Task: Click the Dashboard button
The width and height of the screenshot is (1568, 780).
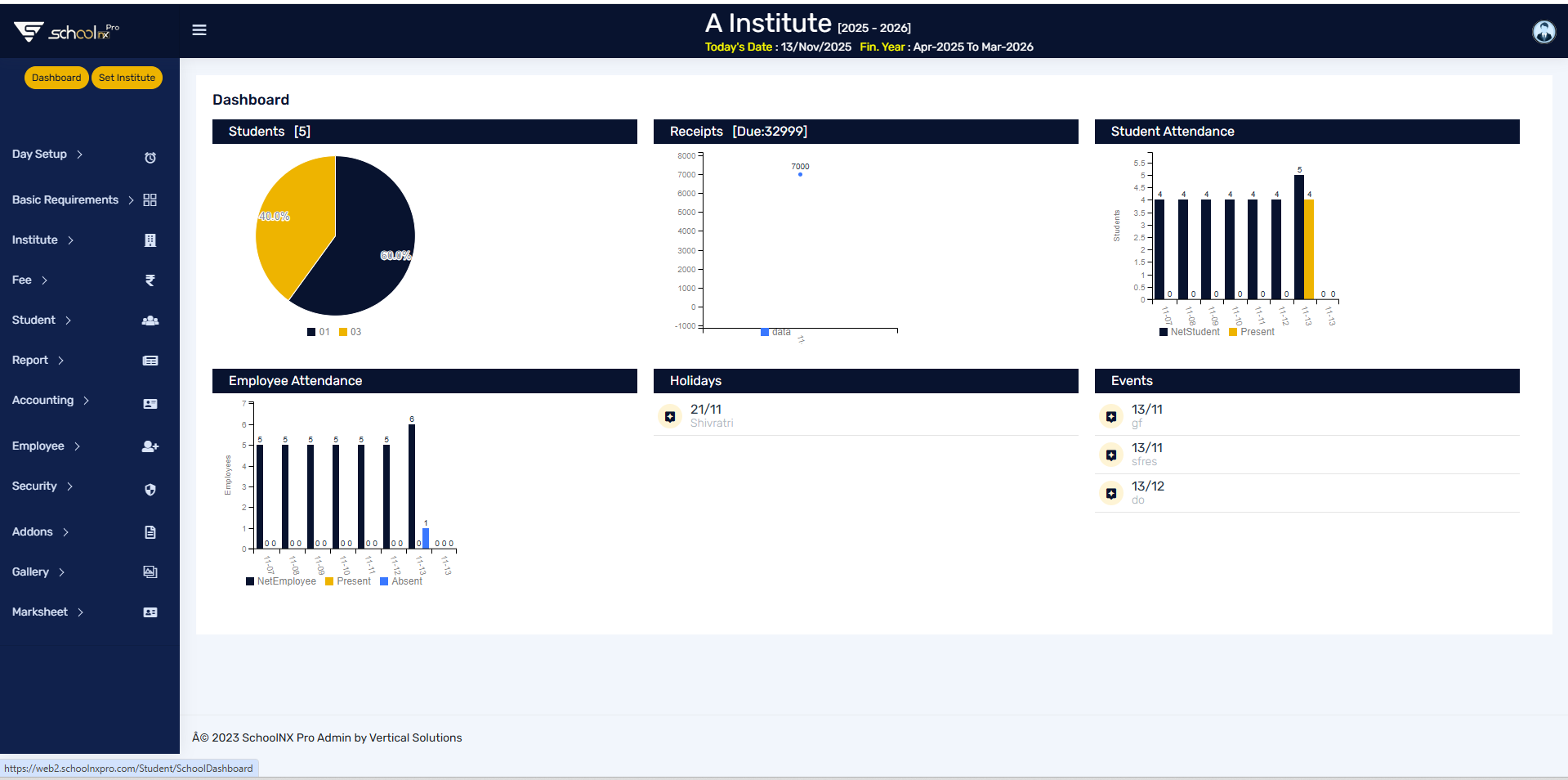Action: [x=56, y=78]
